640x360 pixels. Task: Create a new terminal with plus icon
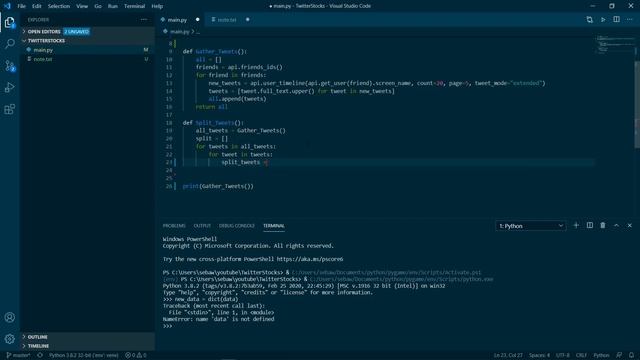pos(576,225)
